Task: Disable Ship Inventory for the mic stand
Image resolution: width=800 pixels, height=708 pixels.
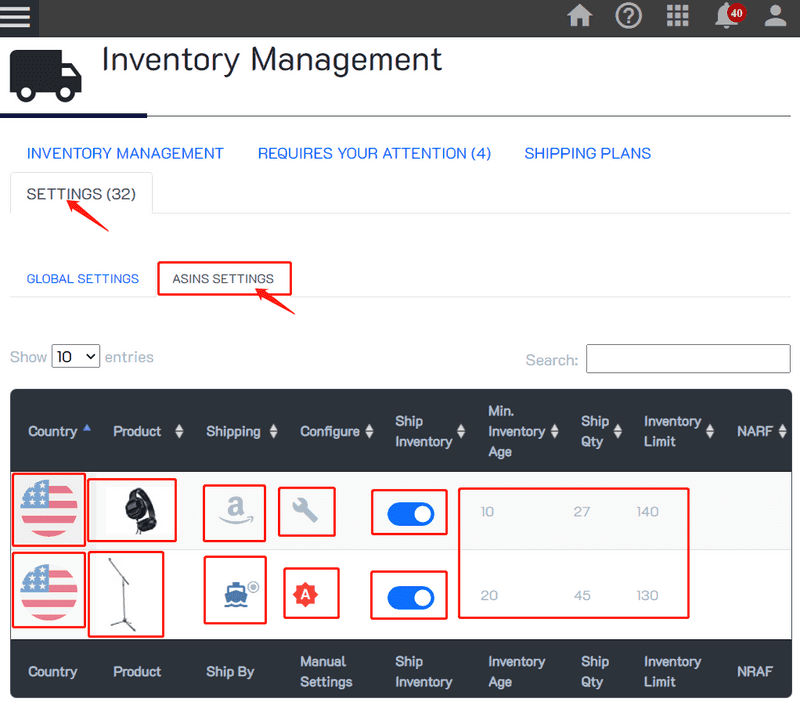Action: tap(409, 595)
